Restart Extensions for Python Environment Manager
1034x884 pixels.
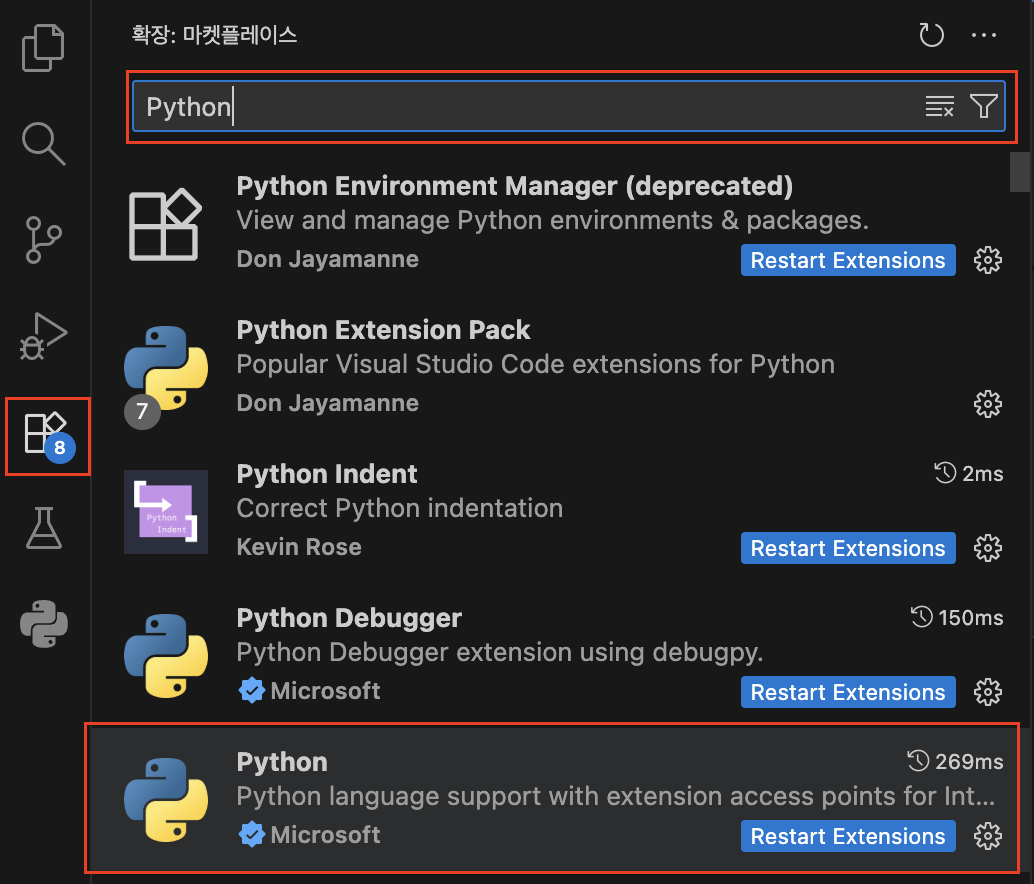click(x=848, y=260)
